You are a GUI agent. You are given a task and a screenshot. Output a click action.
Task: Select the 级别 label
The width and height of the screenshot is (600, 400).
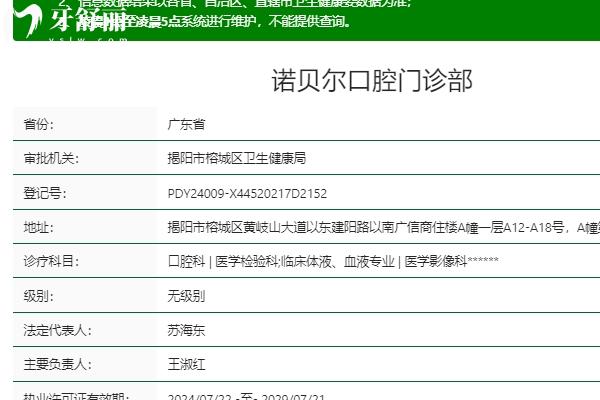(39, 296)
